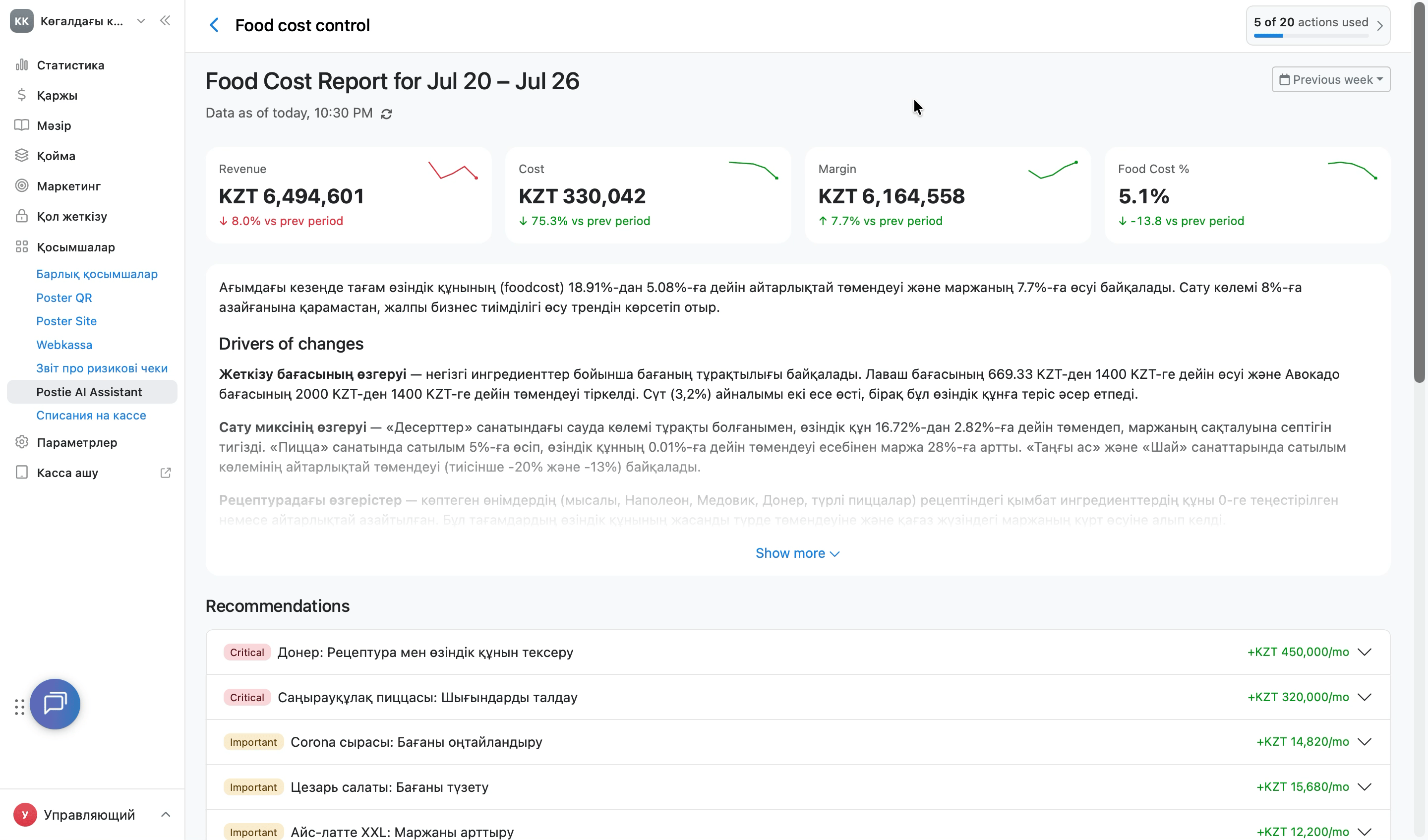Click the +KZT 320,000/mo value
This screenshot has width=1428, height=840.
(1298, 697)
